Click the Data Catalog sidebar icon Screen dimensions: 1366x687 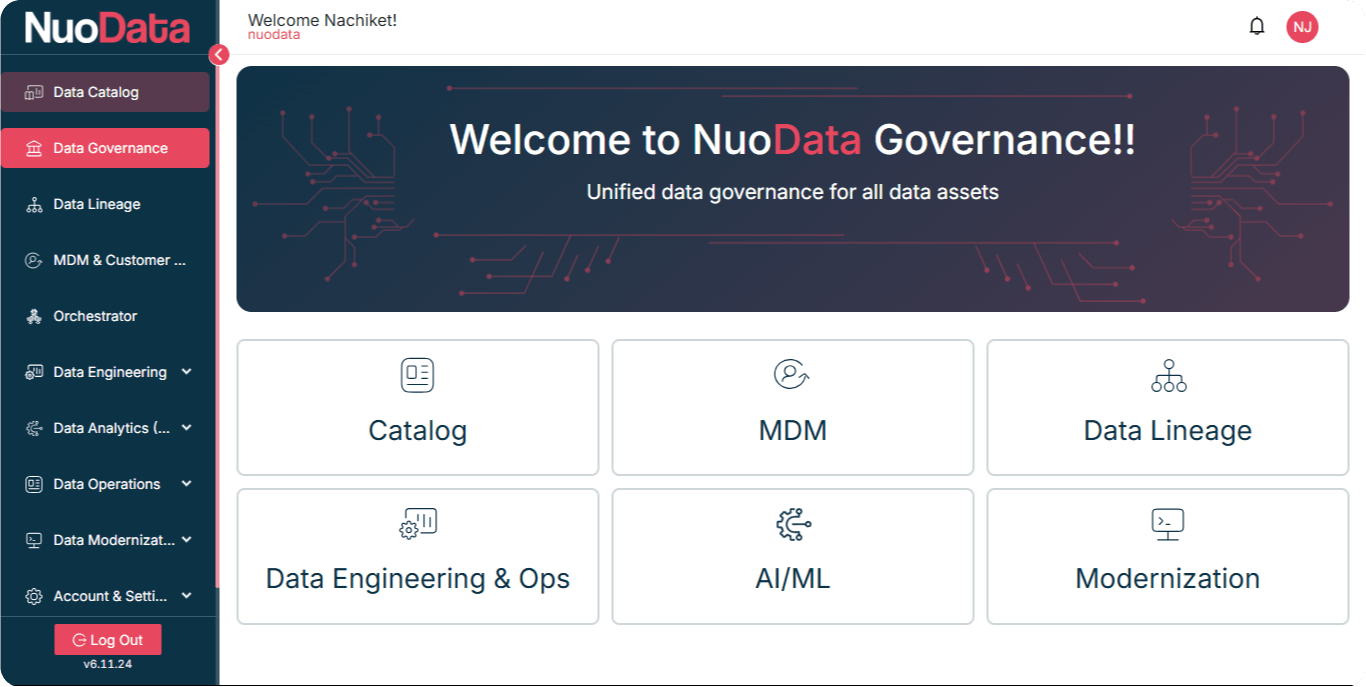coord(34,92)
